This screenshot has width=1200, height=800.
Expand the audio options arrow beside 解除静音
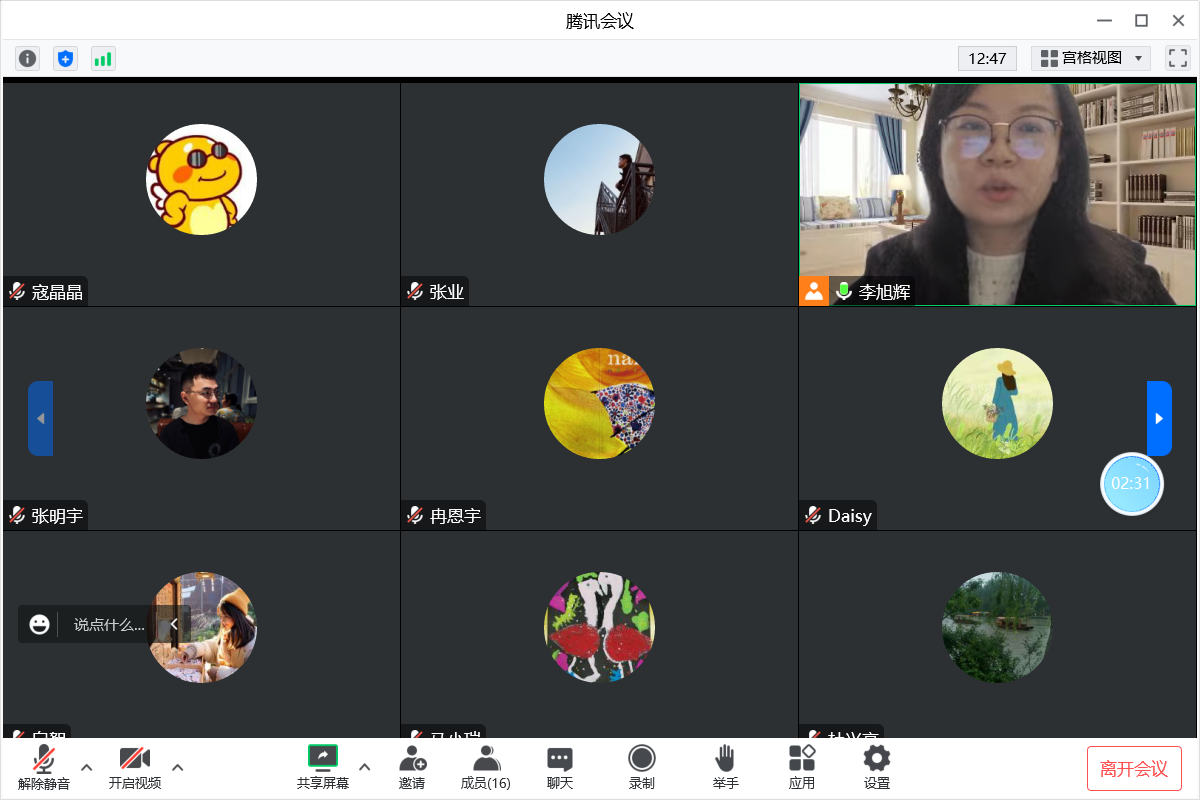[x=87, y=767]
